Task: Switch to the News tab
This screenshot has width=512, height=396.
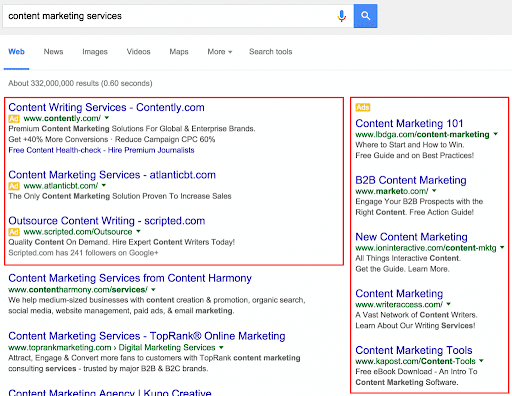Action: (53, 52)
